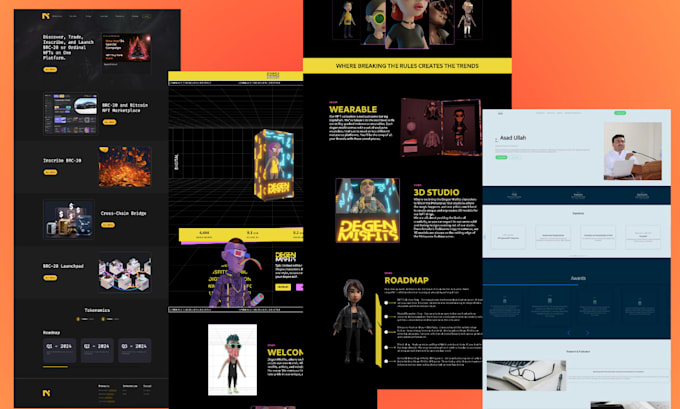Click the red-haired character portrait at the top

point(407,24)
